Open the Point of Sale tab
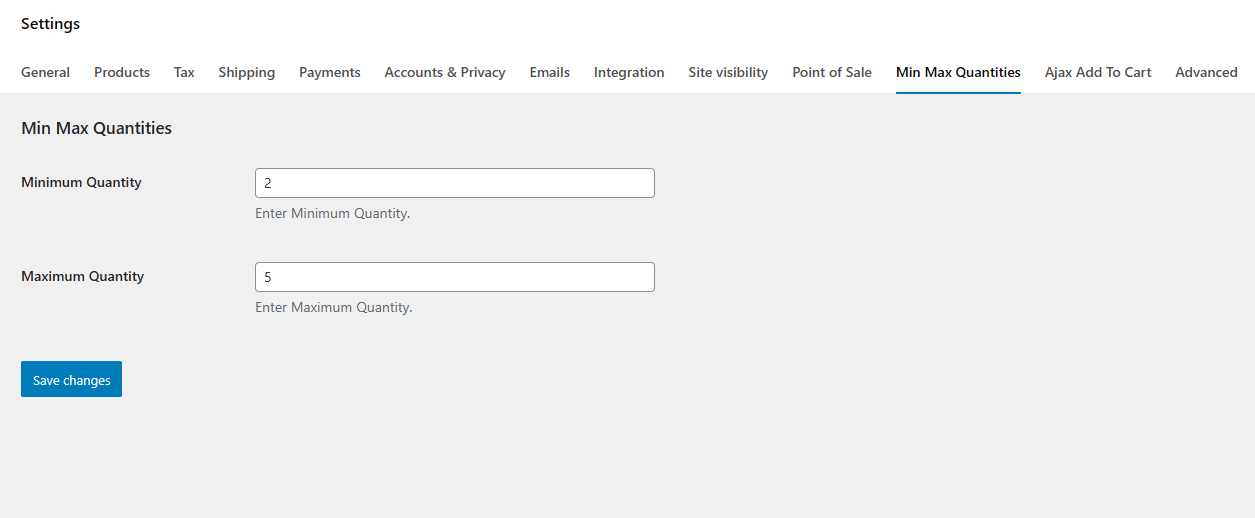 832,72
